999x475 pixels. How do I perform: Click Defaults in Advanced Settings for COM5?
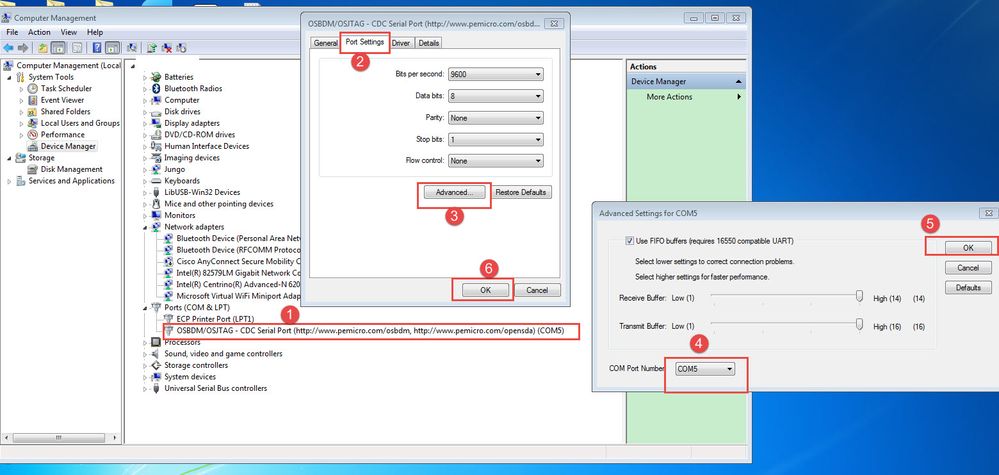(968, 288)
